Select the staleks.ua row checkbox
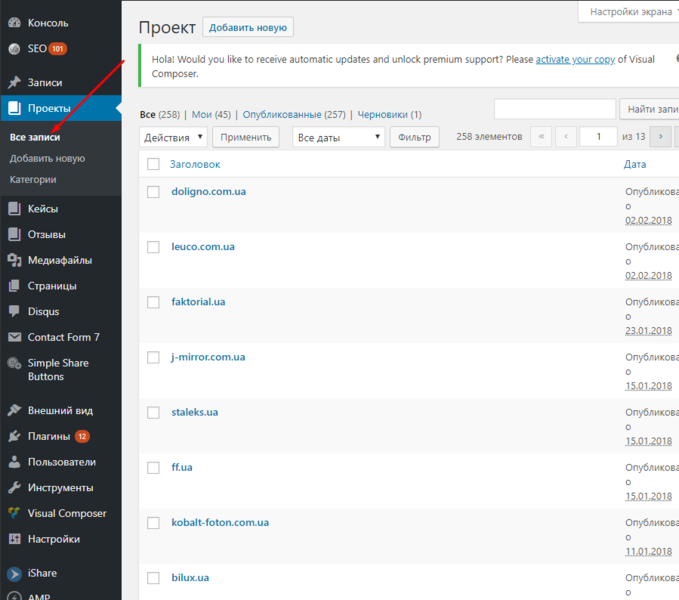 [153, 413]
